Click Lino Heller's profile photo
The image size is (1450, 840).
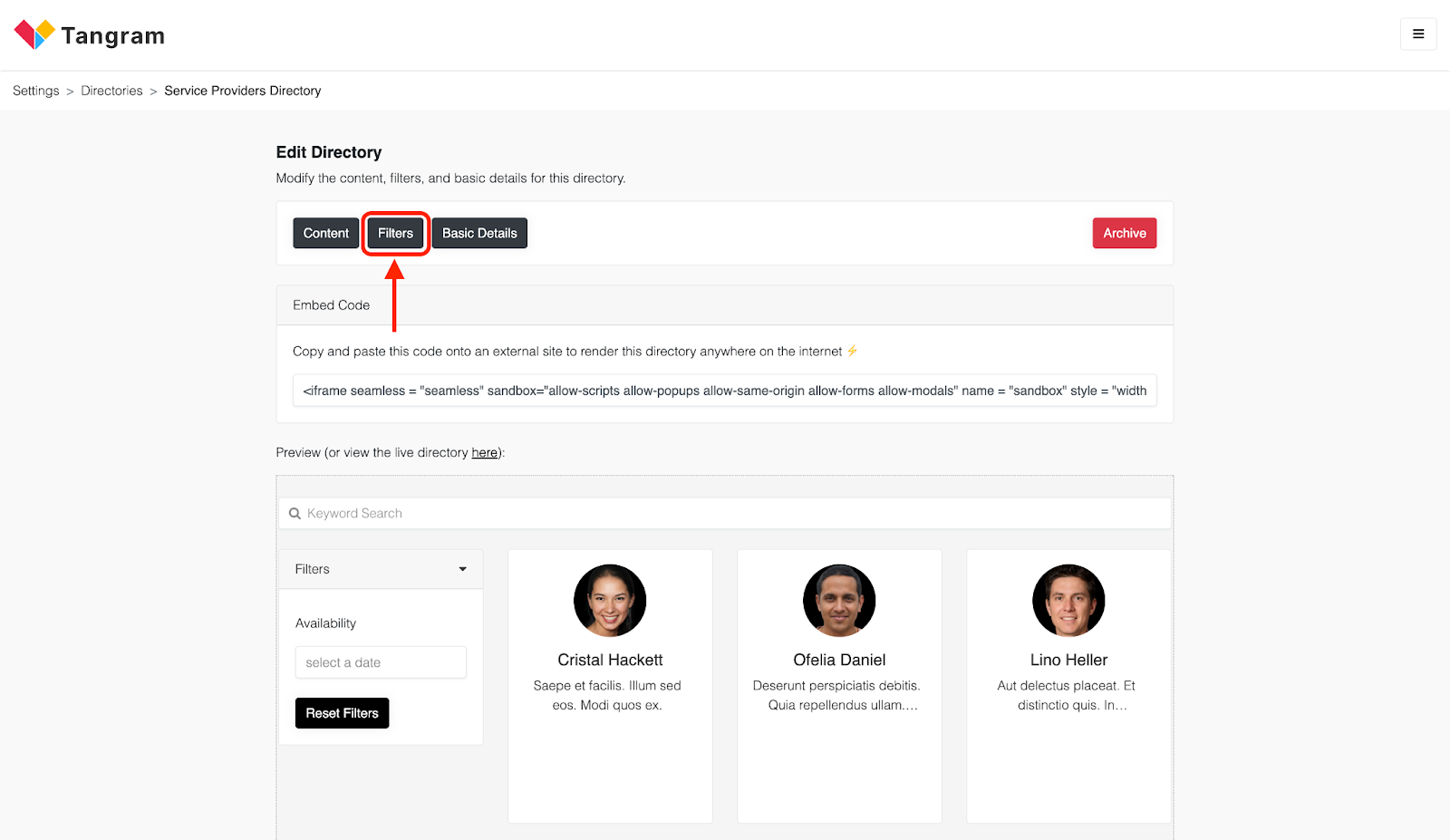coord(1068,601)
